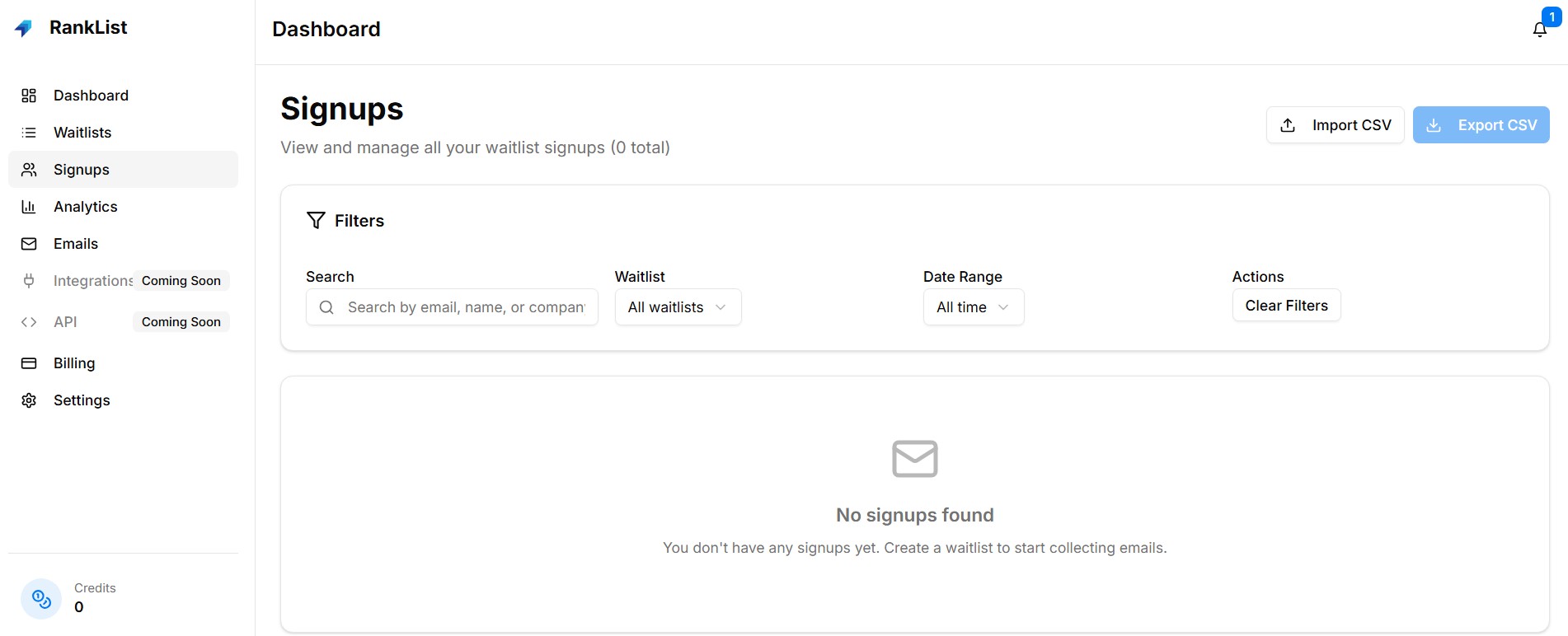
Task: Open the Signups sidebar menu item
Action: tap(82, 170)
